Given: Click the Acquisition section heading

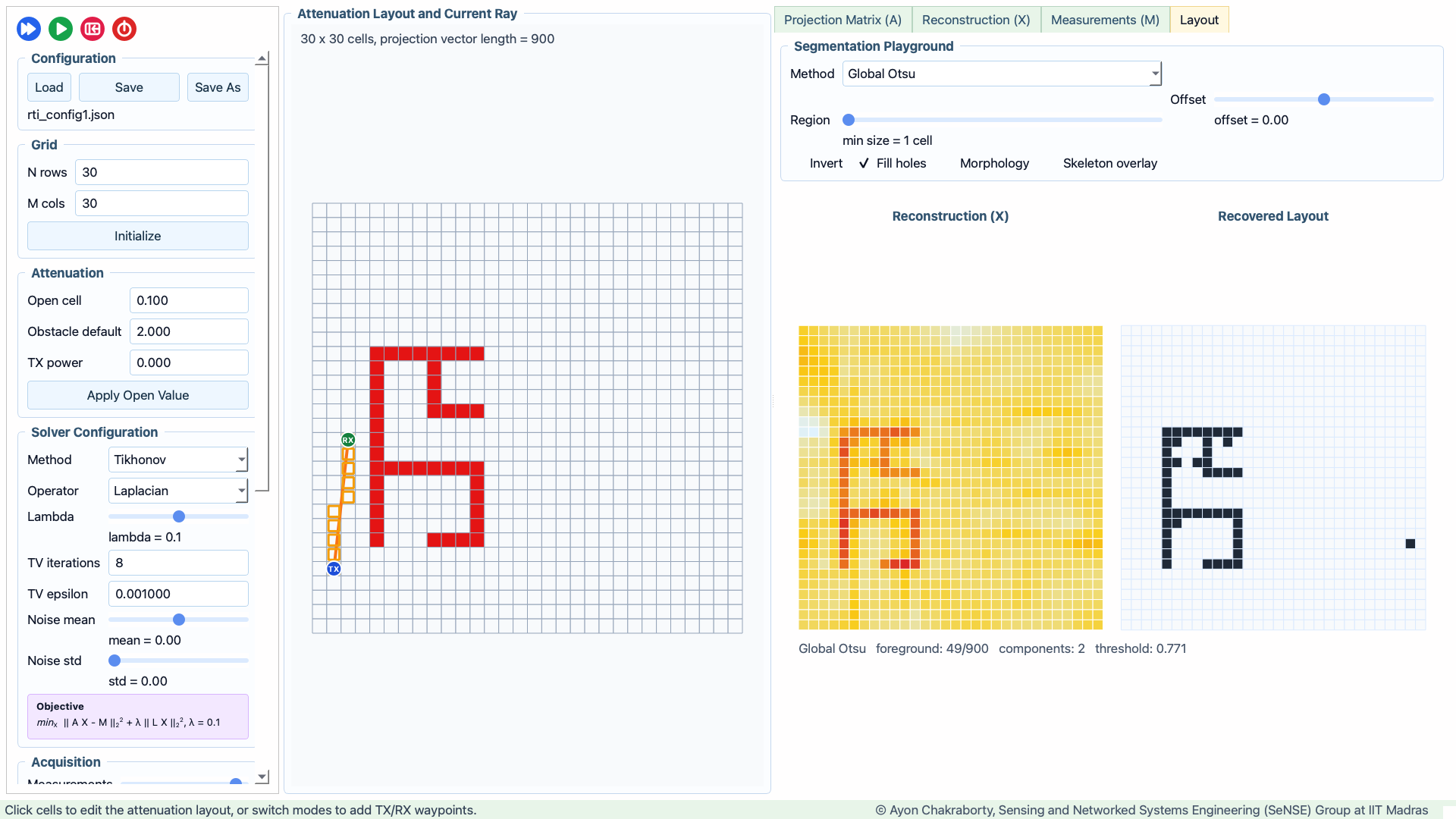Looking at the screenshot, I should click(x=66, y=762).
